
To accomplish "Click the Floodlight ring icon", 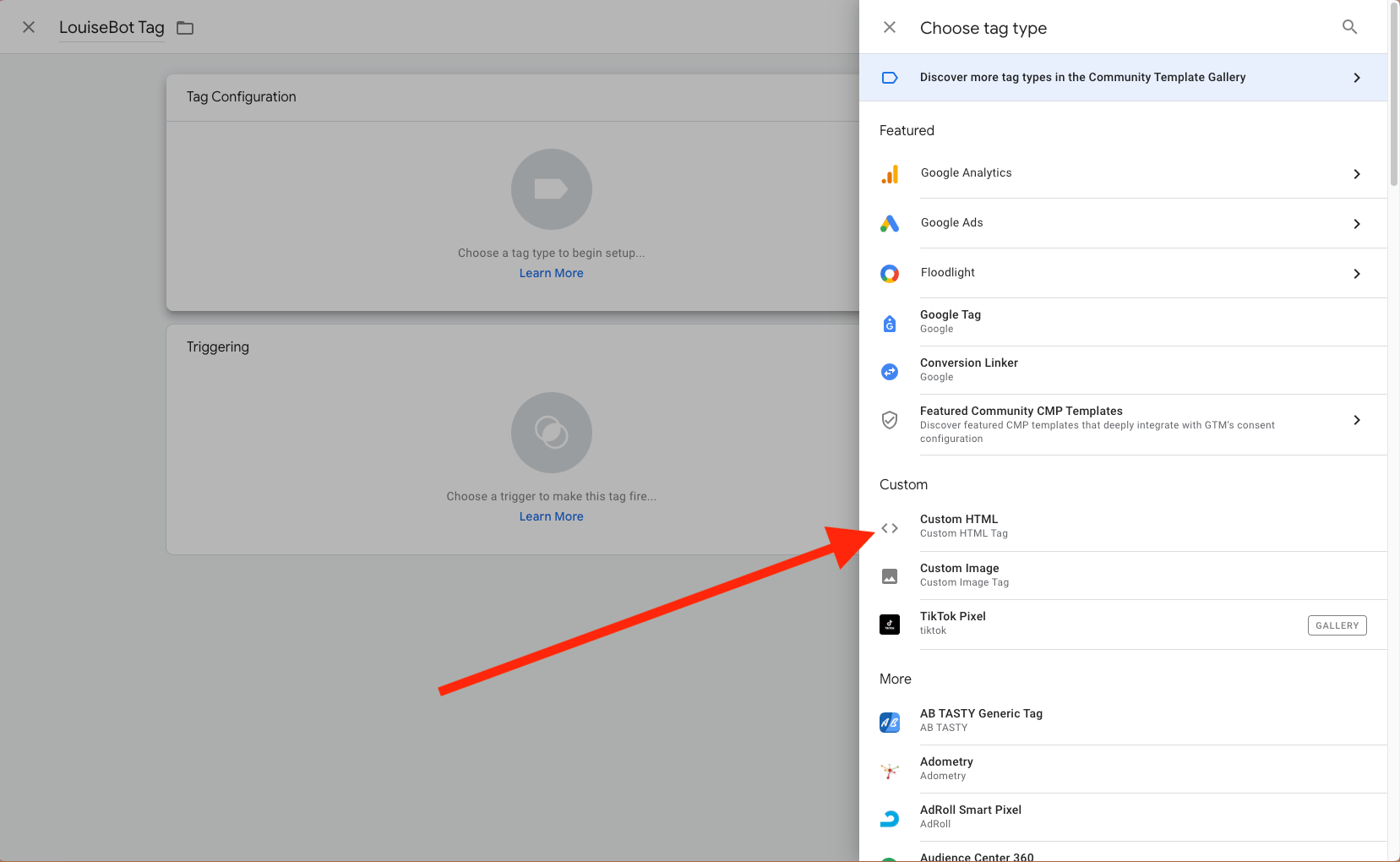I will point(890,274).
